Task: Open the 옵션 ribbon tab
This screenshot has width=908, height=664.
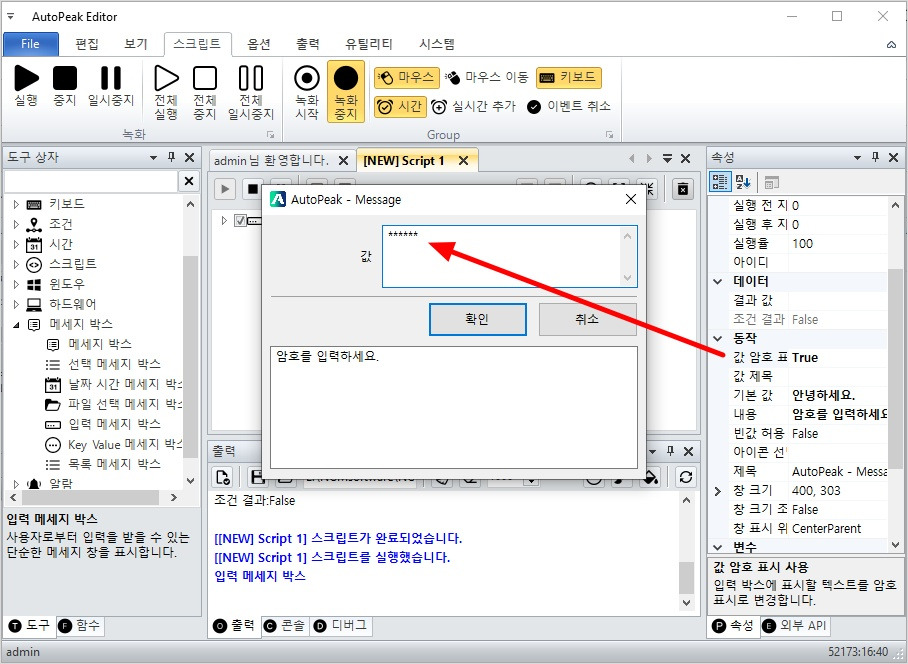Action: (x=259, y=44)
